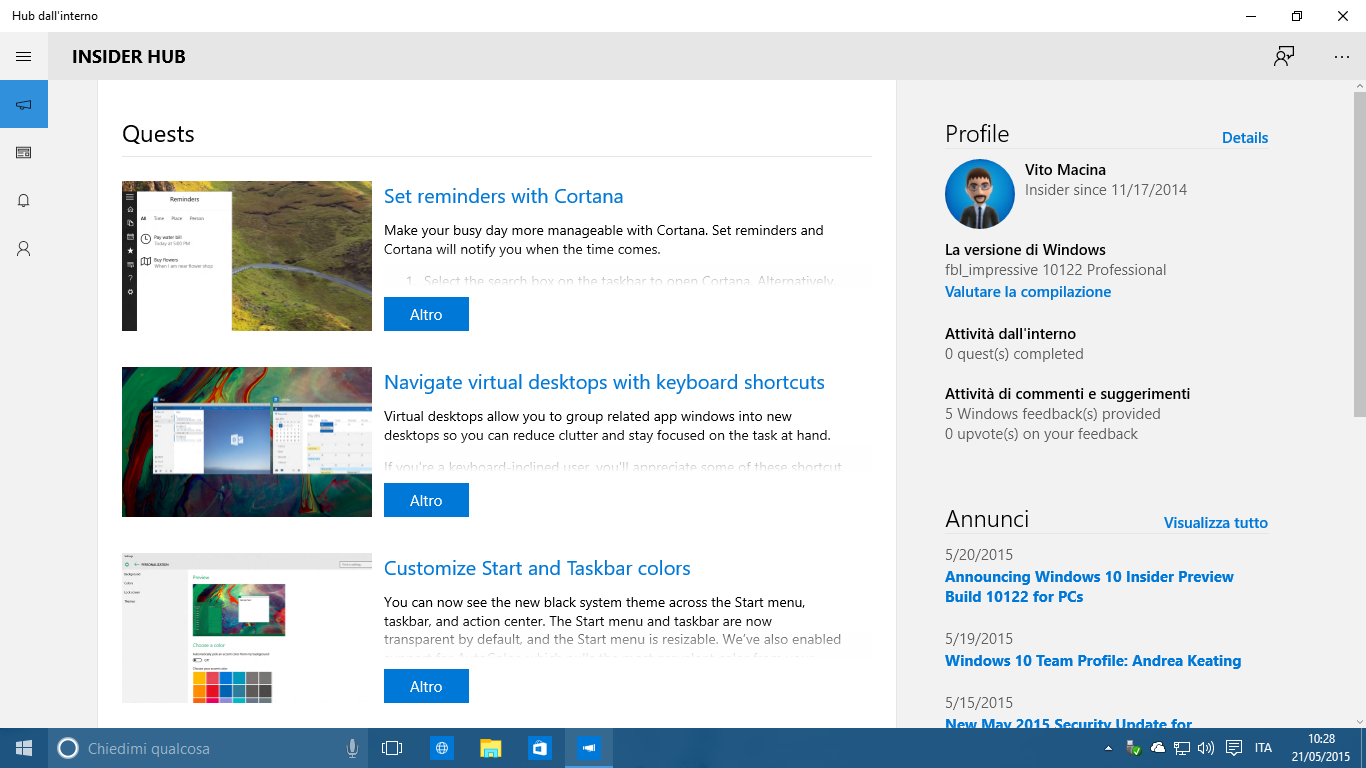Click the Cortana reminders quest thumbnail
1366x768 pixels.
247,256
